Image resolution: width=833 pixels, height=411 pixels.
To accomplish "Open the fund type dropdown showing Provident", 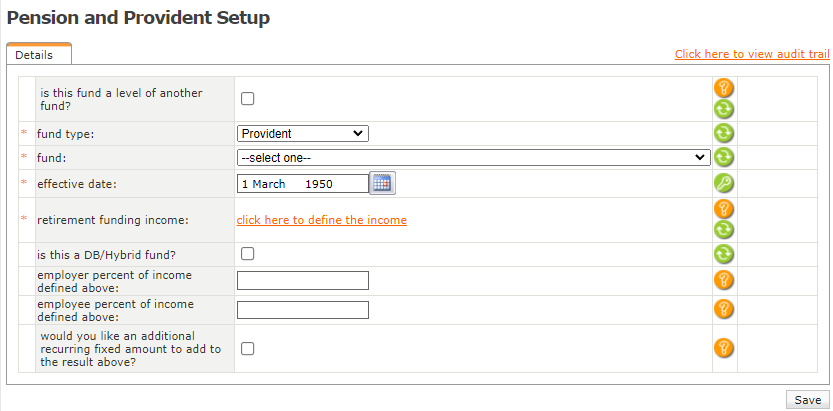I will point(303,133).
